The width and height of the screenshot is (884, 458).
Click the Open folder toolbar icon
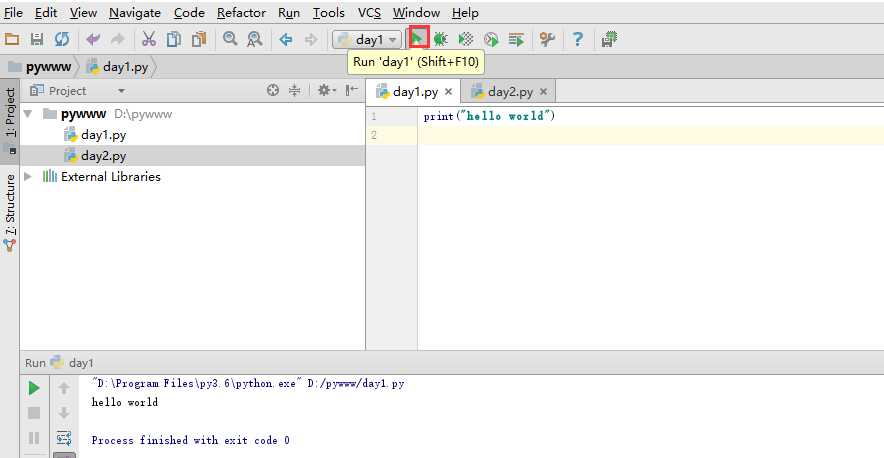[12, 39]
